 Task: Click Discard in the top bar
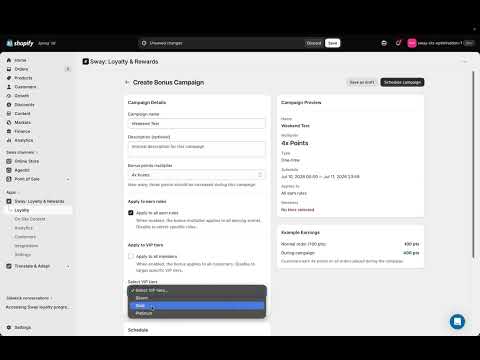click(314, 43)
